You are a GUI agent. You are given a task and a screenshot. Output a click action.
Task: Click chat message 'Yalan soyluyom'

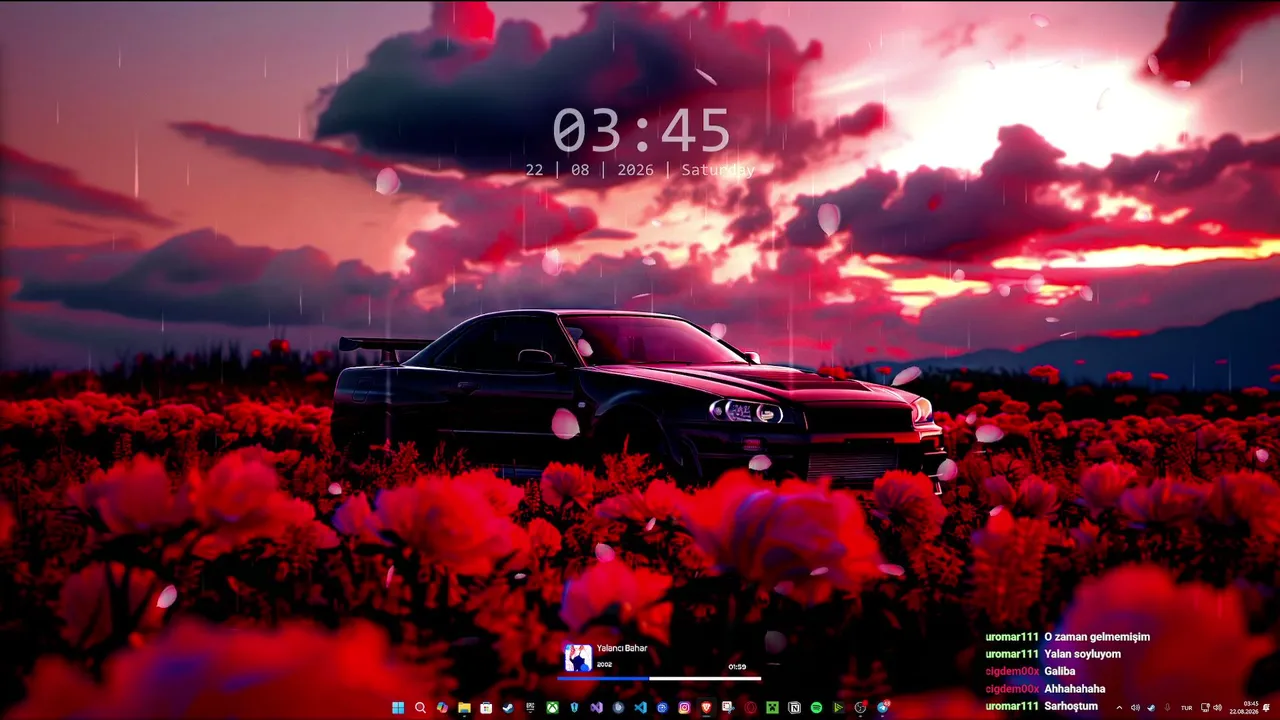tap(1082, 654)
